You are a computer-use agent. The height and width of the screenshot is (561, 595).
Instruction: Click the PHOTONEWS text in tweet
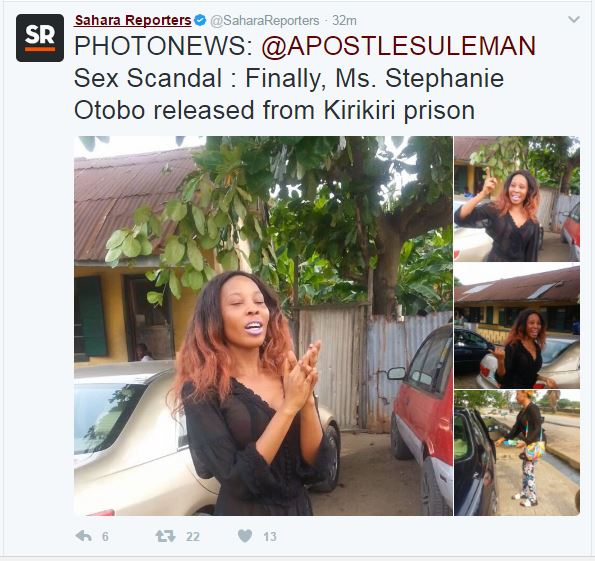(164, 46)
